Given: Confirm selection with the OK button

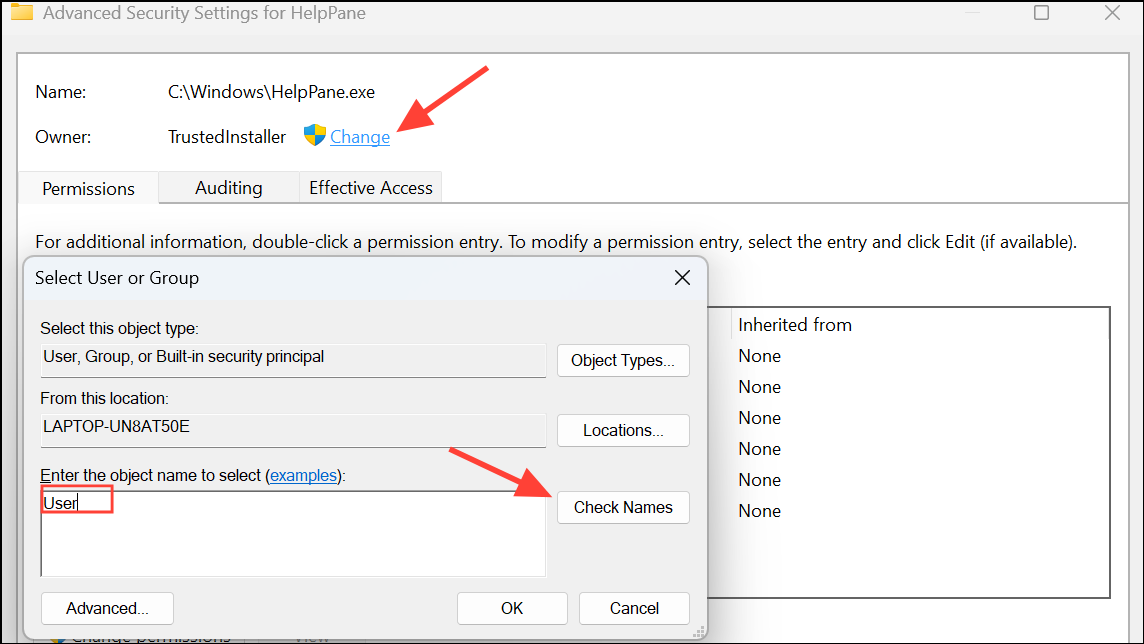Looking at the screenshot, I should point(512,608).
